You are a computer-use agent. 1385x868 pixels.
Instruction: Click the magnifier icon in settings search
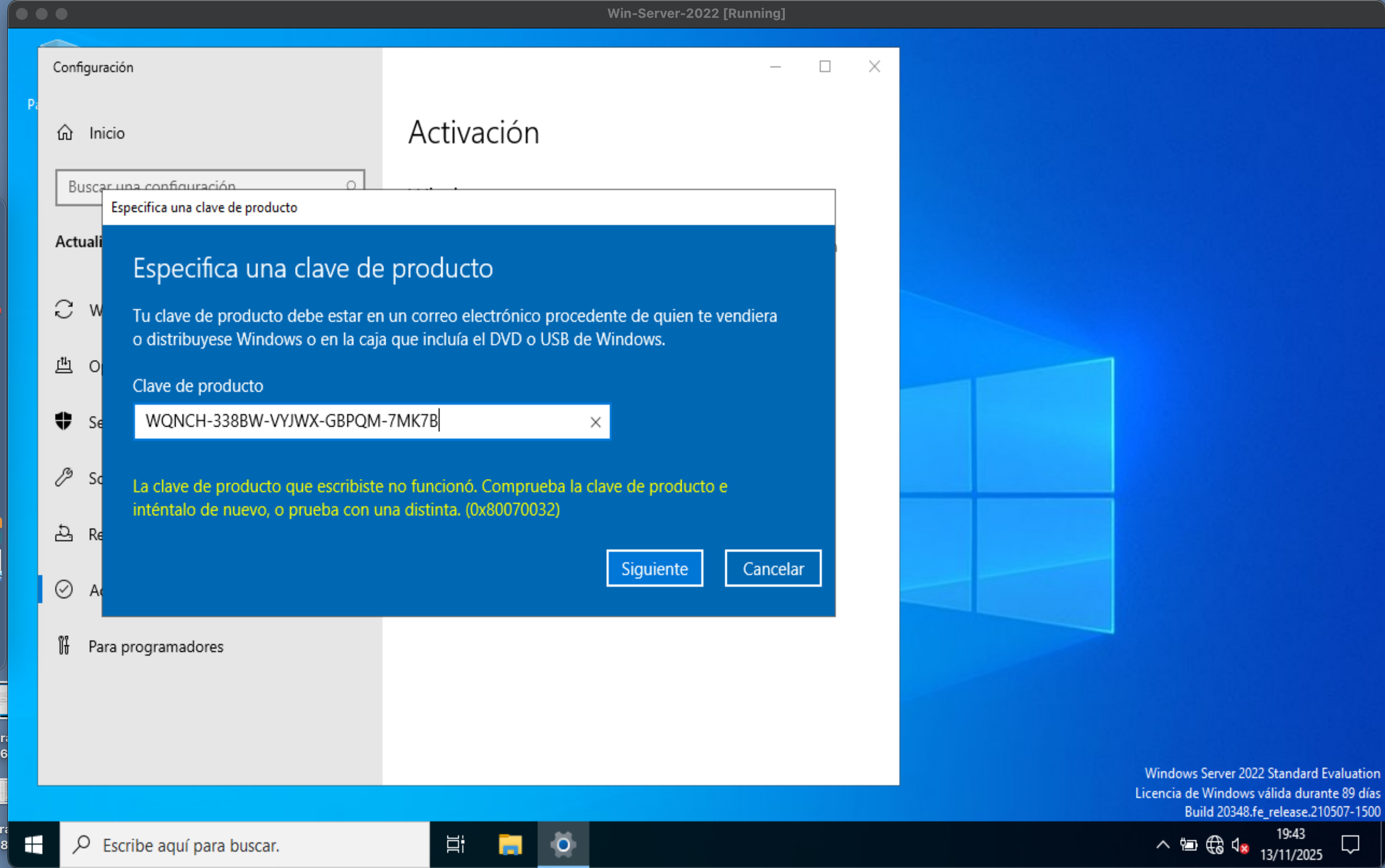tap(351, 186)
